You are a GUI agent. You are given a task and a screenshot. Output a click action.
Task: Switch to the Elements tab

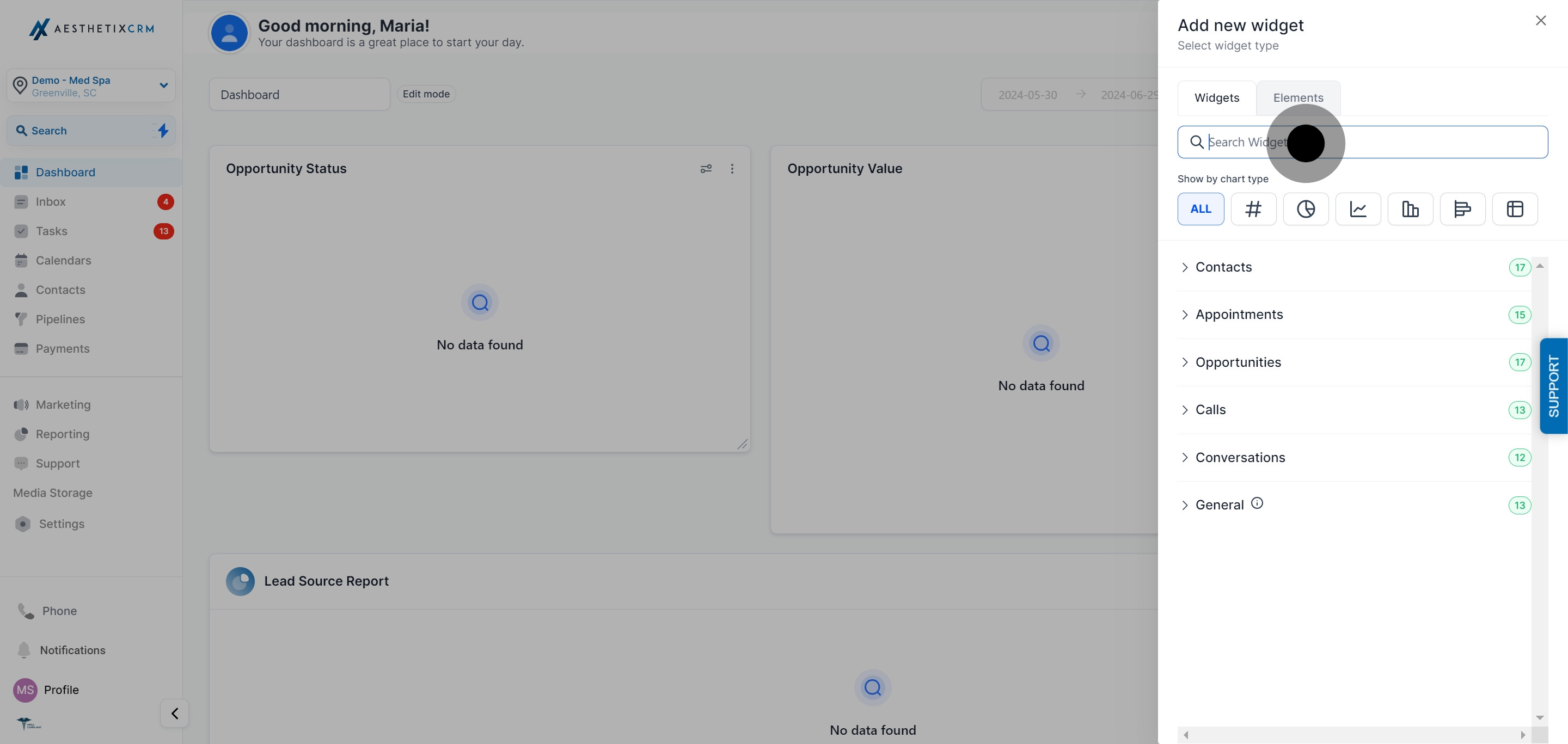coord(1298,98)
